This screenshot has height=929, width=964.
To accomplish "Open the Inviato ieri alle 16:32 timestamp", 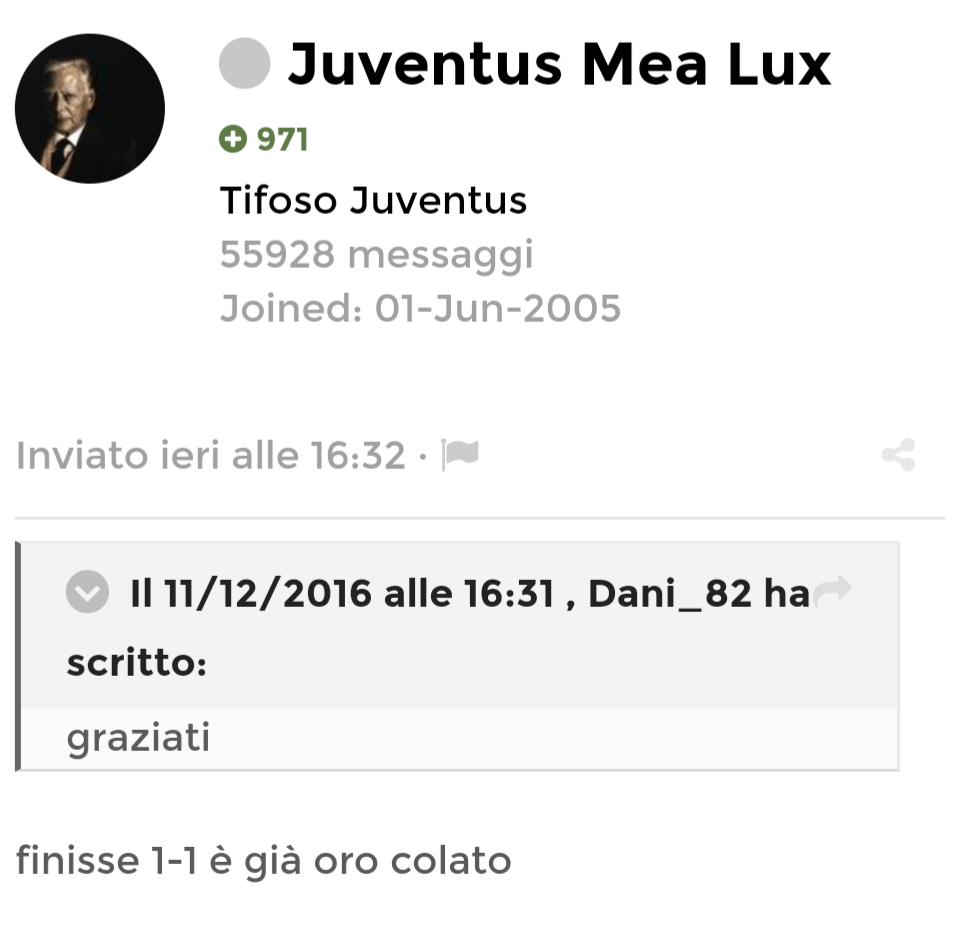I will (x=211, y=456).
